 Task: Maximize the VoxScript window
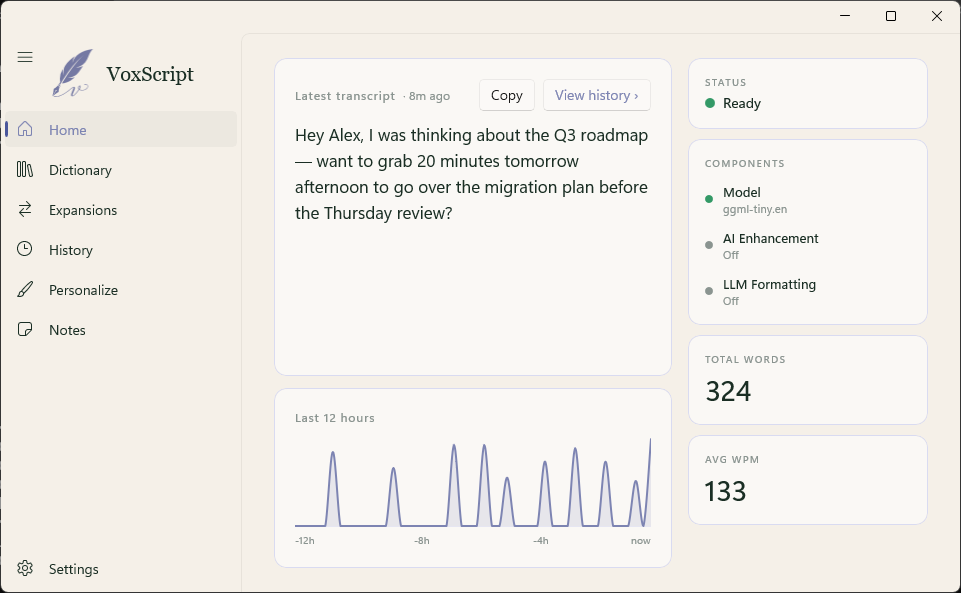pos(891,16)
